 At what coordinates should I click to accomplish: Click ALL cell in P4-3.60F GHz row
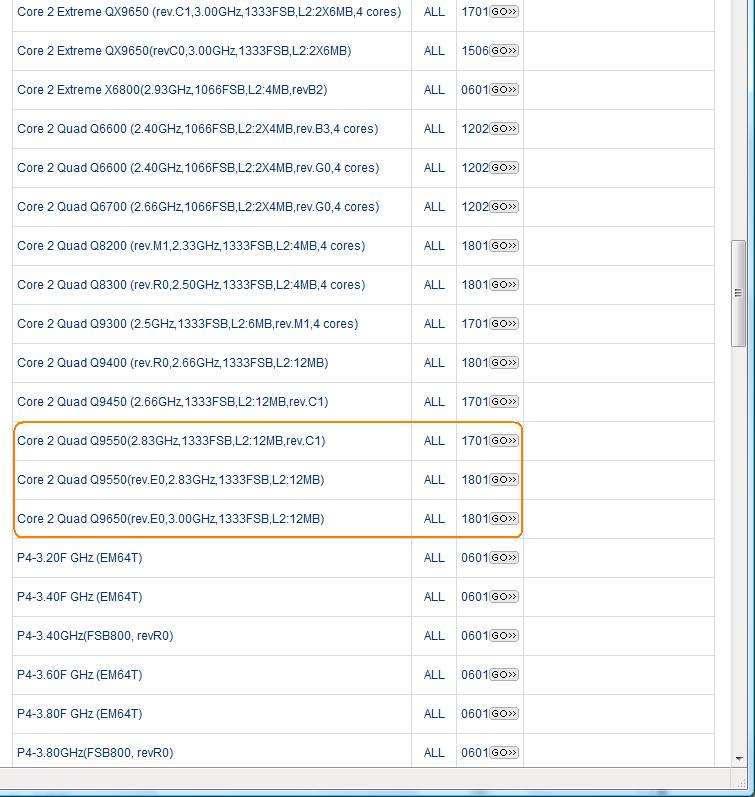click(434, 675)
